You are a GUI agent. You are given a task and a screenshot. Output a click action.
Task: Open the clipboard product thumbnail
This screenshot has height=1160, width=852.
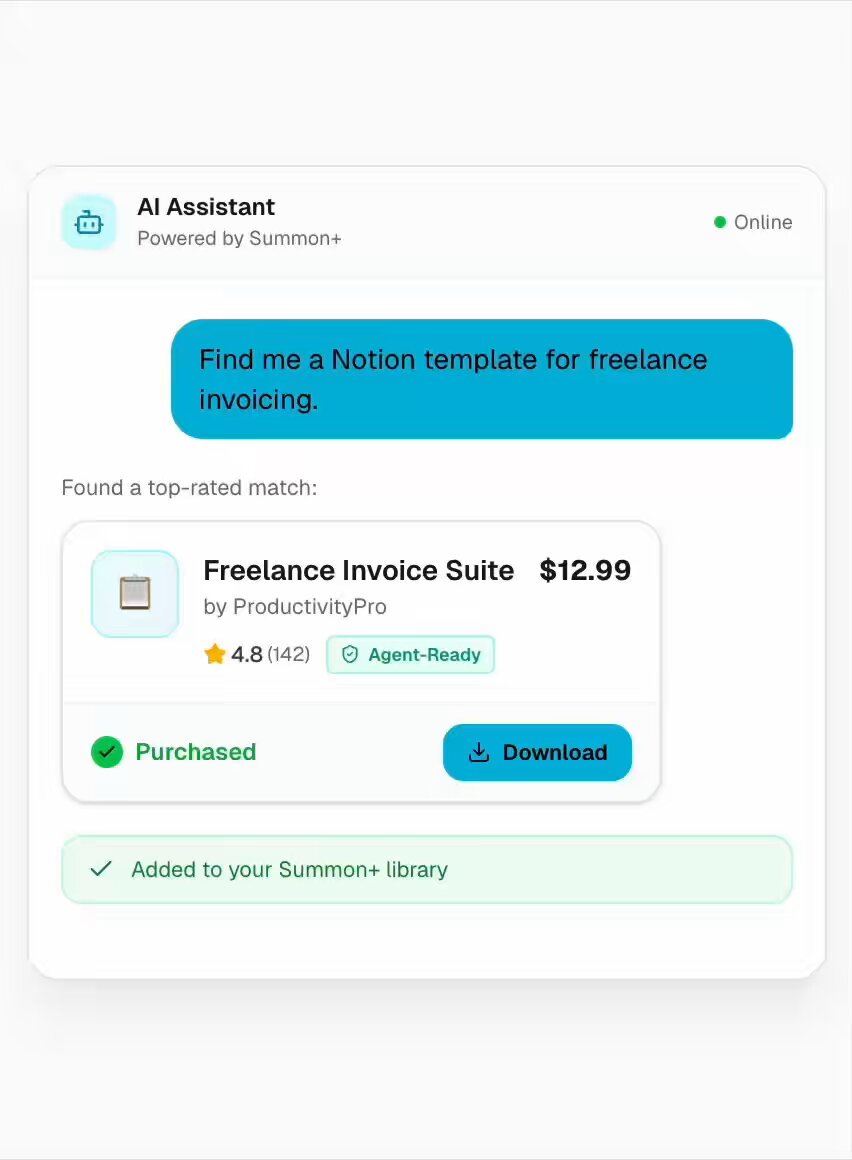[x=135, y=593]
